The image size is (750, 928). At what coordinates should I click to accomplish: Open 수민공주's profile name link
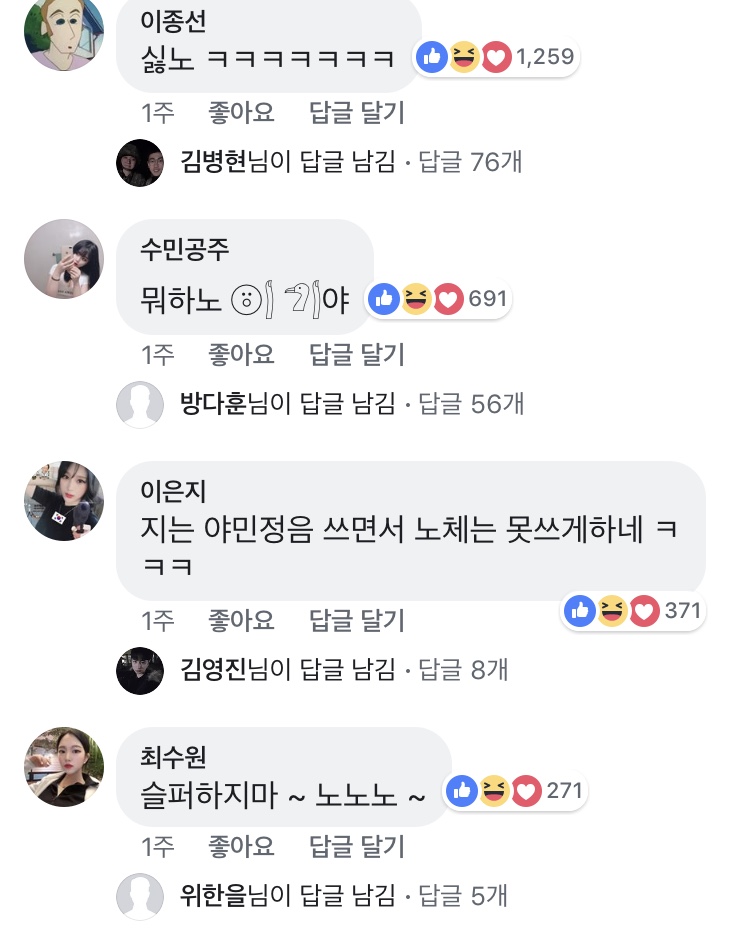pos(186,248)
